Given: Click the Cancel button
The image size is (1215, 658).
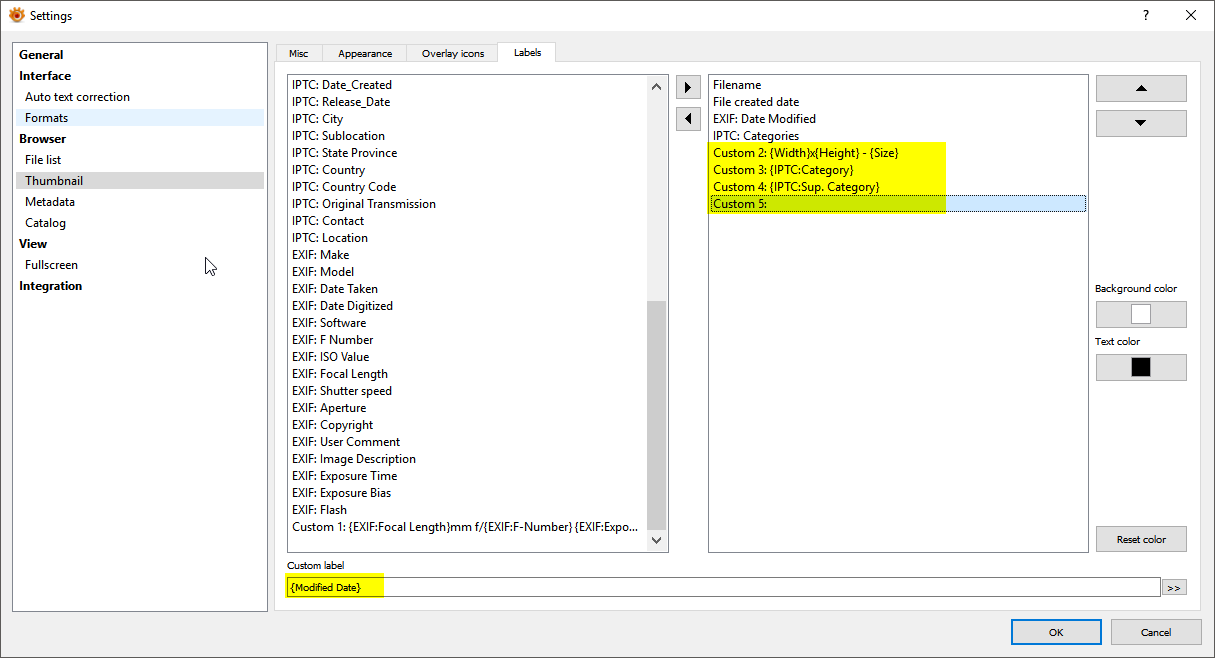Looking at the screenshot, I should 1156,632.
